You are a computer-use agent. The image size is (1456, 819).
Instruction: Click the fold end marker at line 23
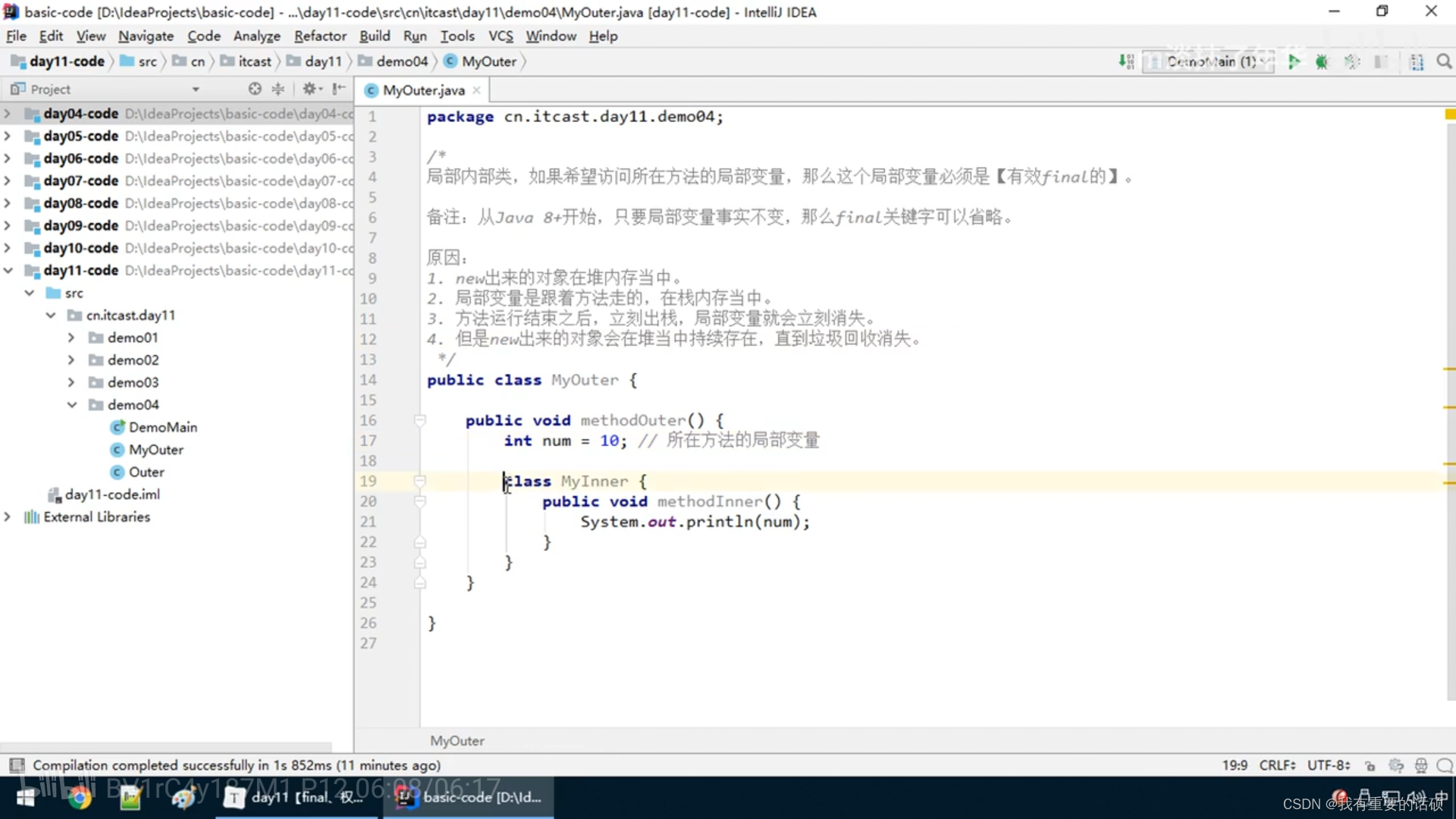click(x=420, y=563)
